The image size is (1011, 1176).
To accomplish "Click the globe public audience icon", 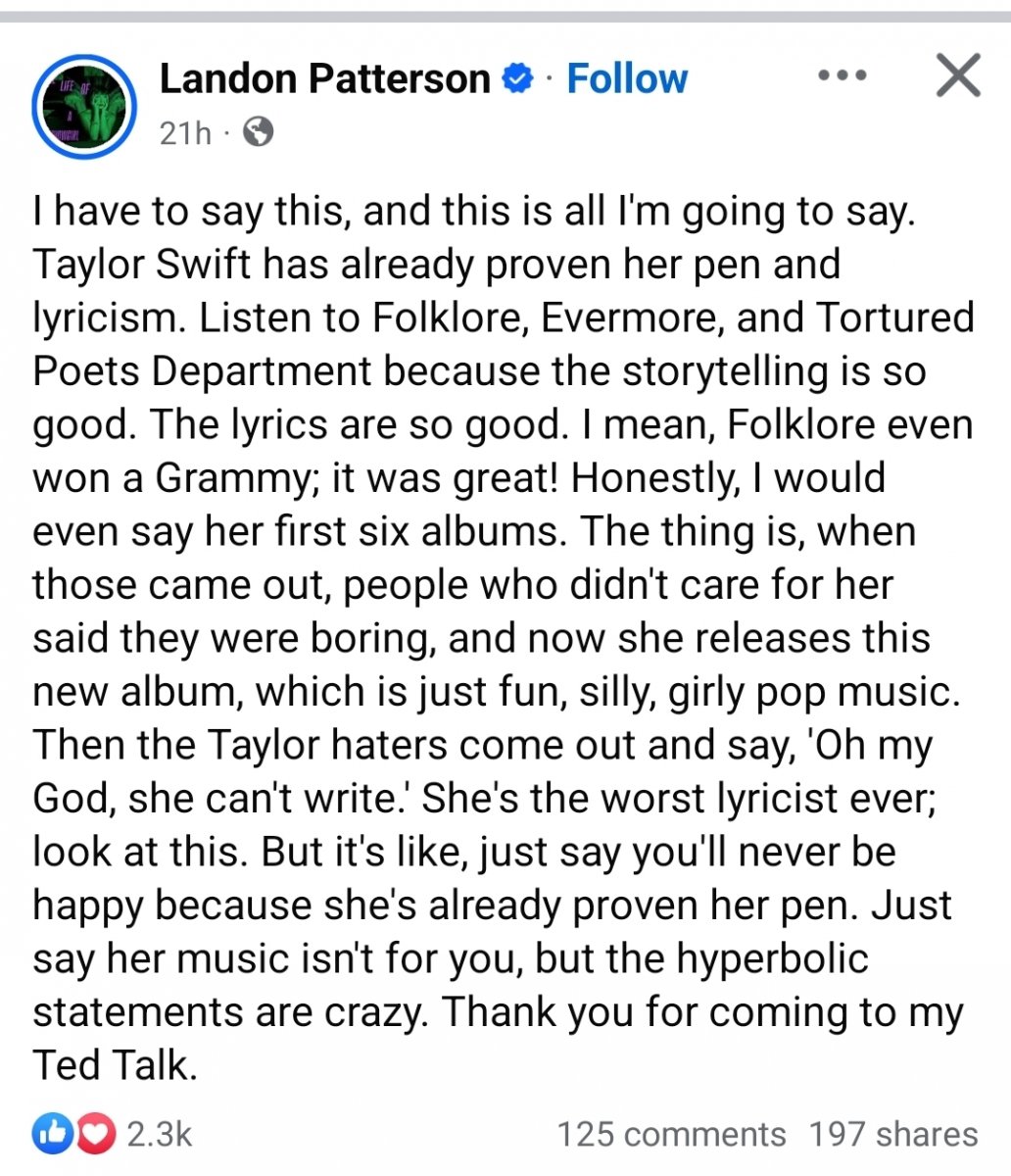I will tap(258, 131).
